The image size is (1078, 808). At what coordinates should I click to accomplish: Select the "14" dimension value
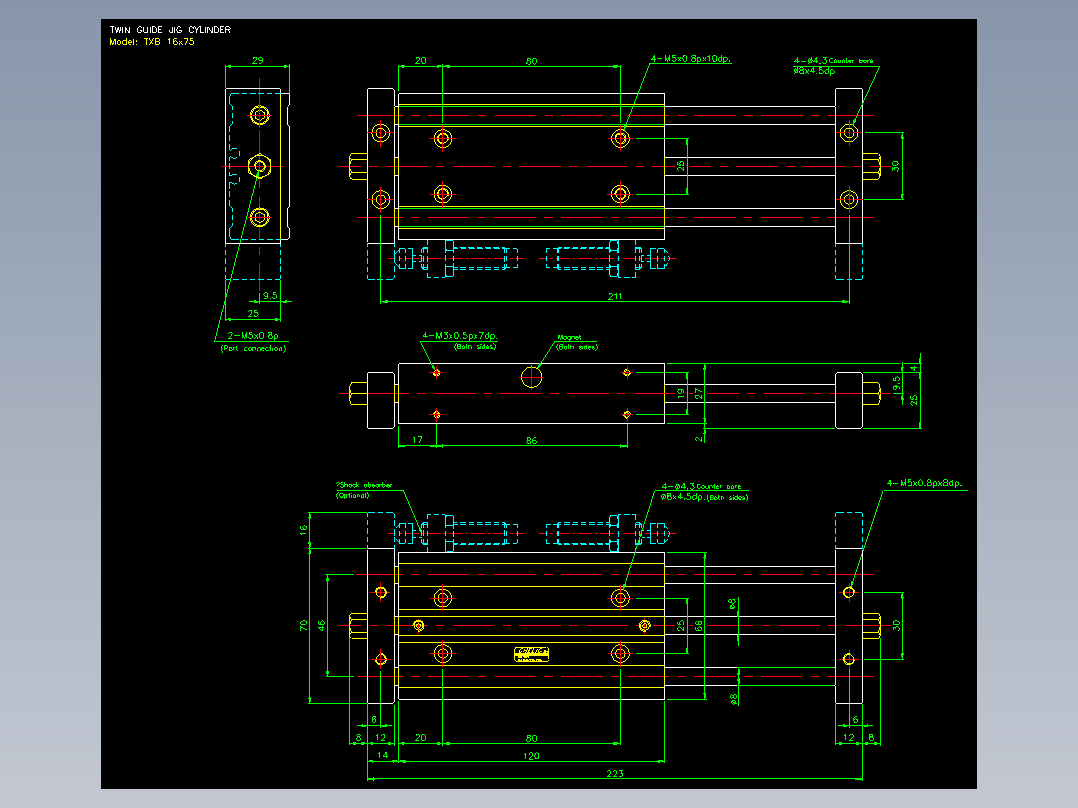coord(383,755)
